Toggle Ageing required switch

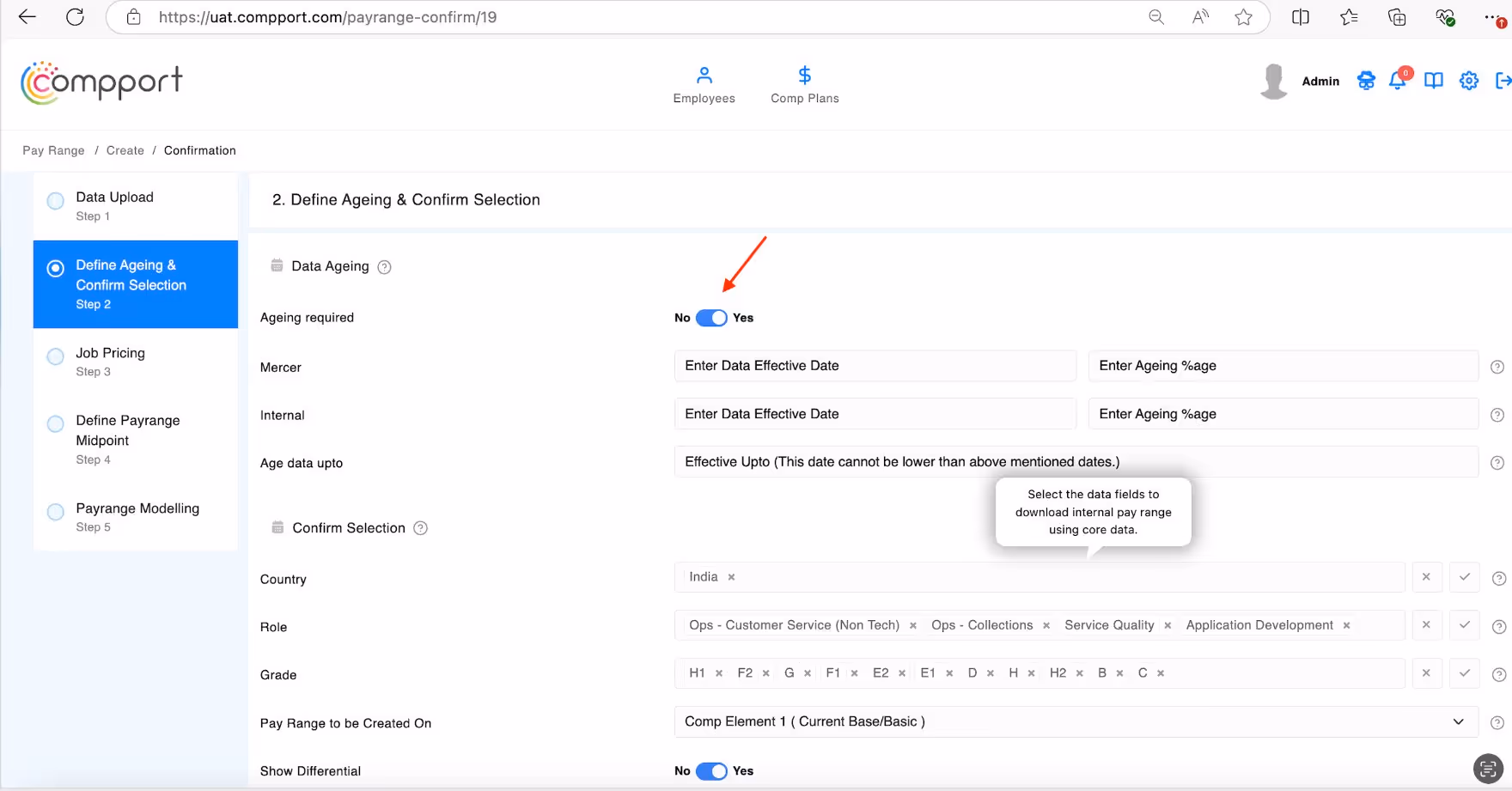(711, 318)
